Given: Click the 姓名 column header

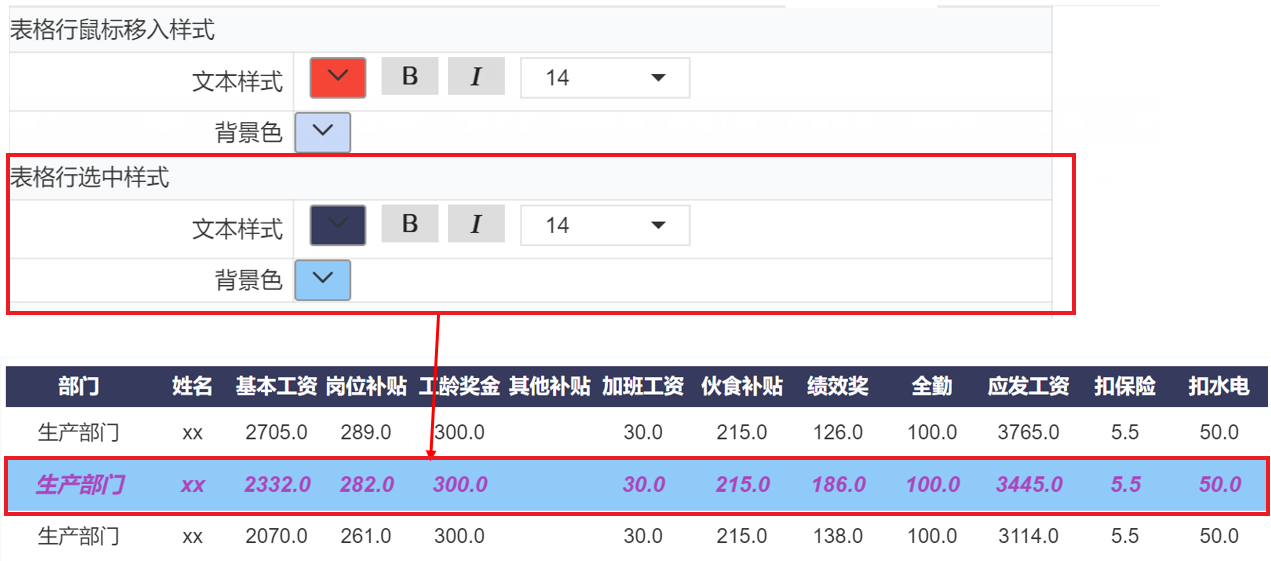Looking at the screenshot, I should (x=192, y=386).
